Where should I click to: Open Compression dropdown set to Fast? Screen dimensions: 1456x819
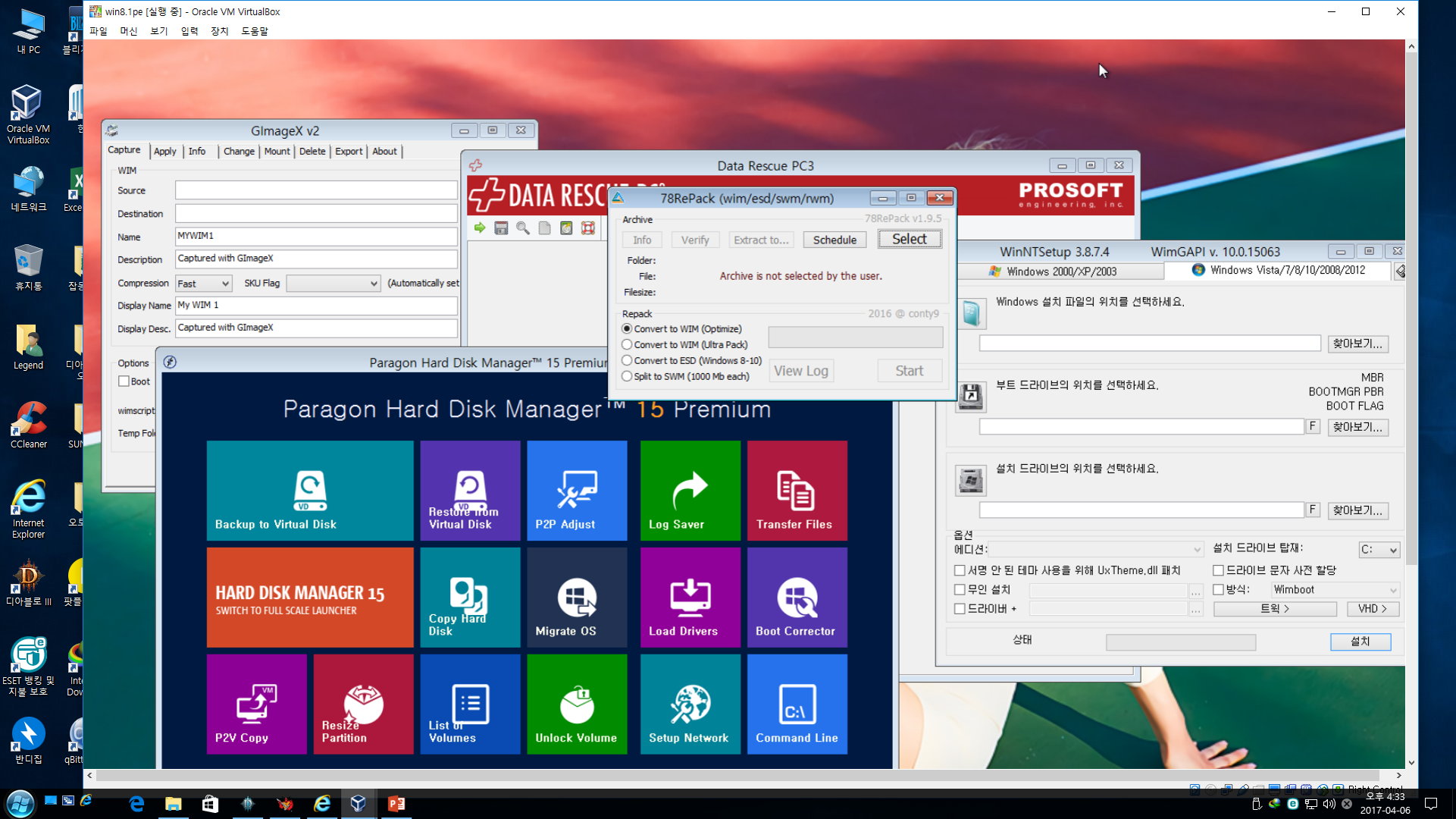(x=203, y=284)
